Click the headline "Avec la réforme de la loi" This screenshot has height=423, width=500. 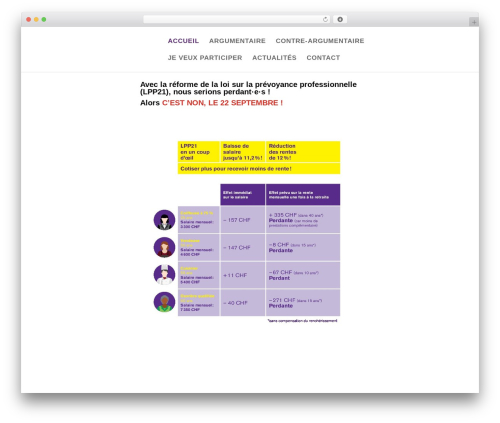[x=248, y=88]
